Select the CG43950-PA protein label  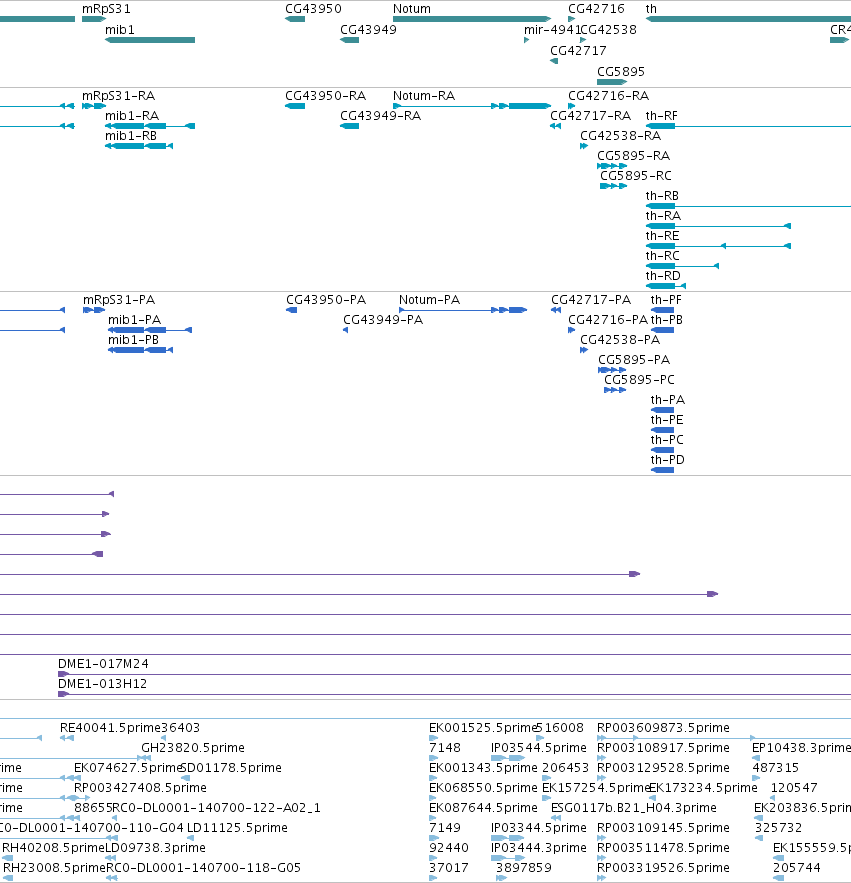[x=326, y=300]
